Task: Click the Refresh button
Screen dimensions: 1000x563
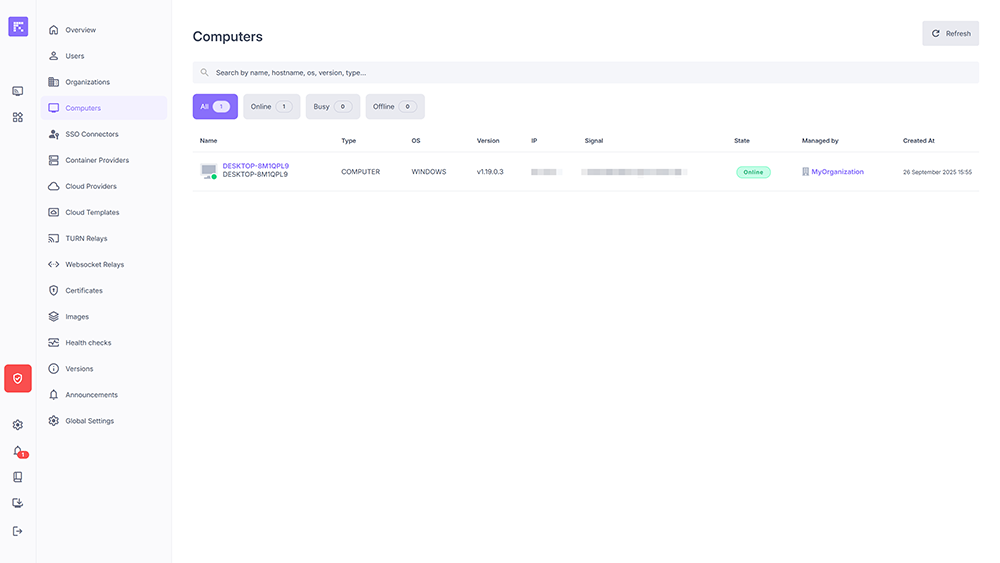Action: 950,34
